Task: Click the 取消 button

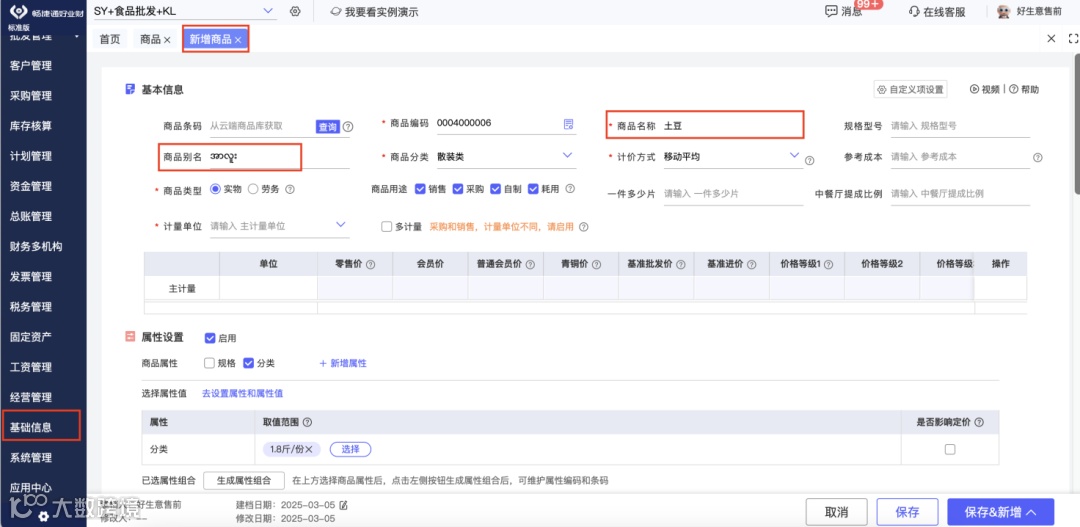Action: click(836, 512)
